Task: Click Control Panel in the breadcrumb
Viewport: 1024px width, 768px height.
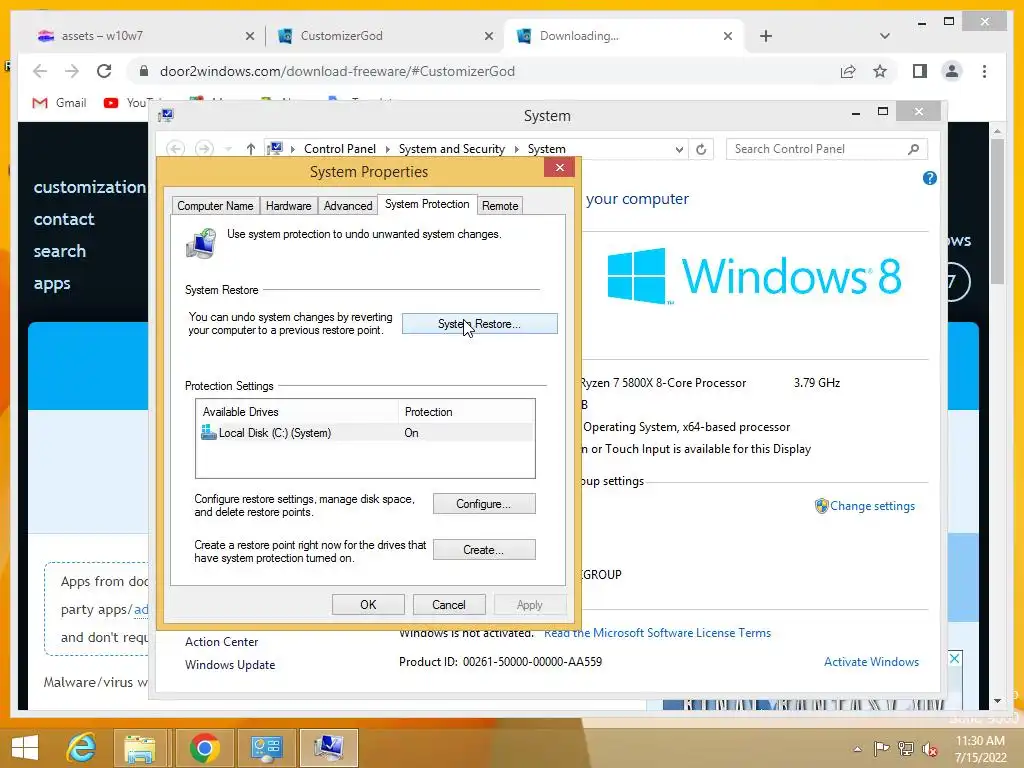Action: tap(340, 149)
